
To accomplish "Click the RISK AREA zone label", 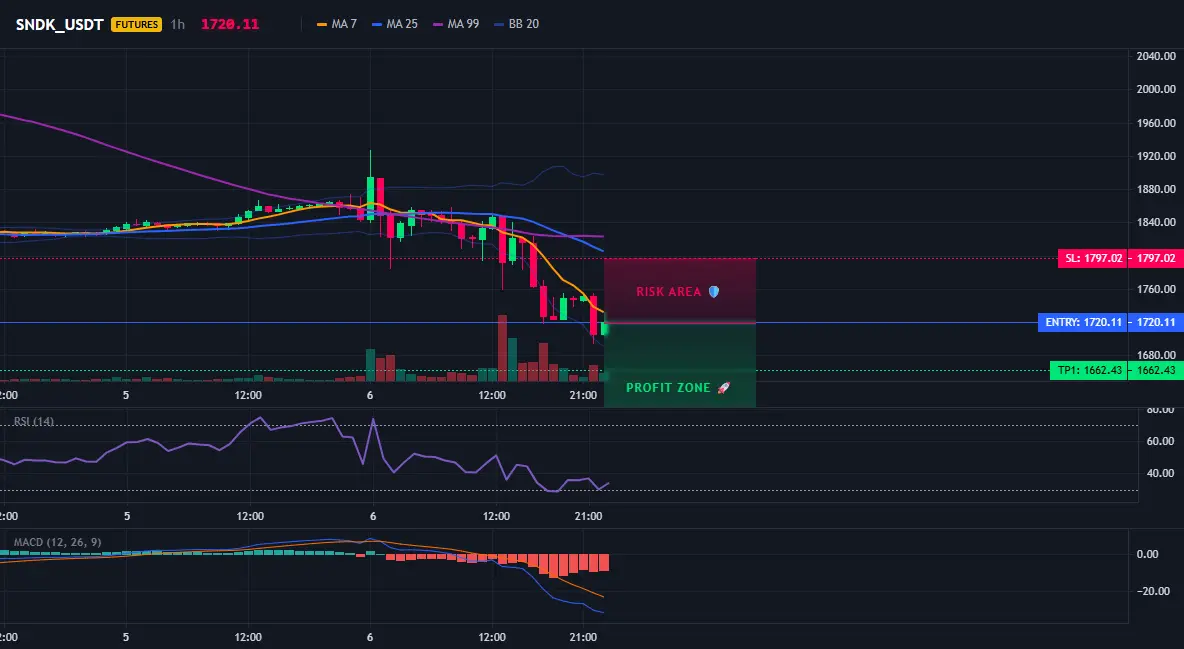I will point(678,292).
